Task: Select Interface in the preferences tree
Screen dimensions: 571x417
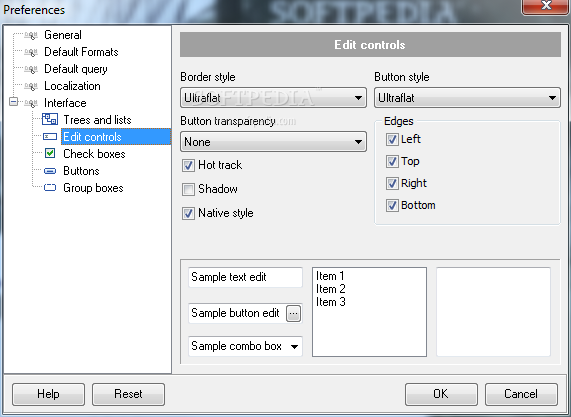Action: pyautogui.click(x=65, y=103)
